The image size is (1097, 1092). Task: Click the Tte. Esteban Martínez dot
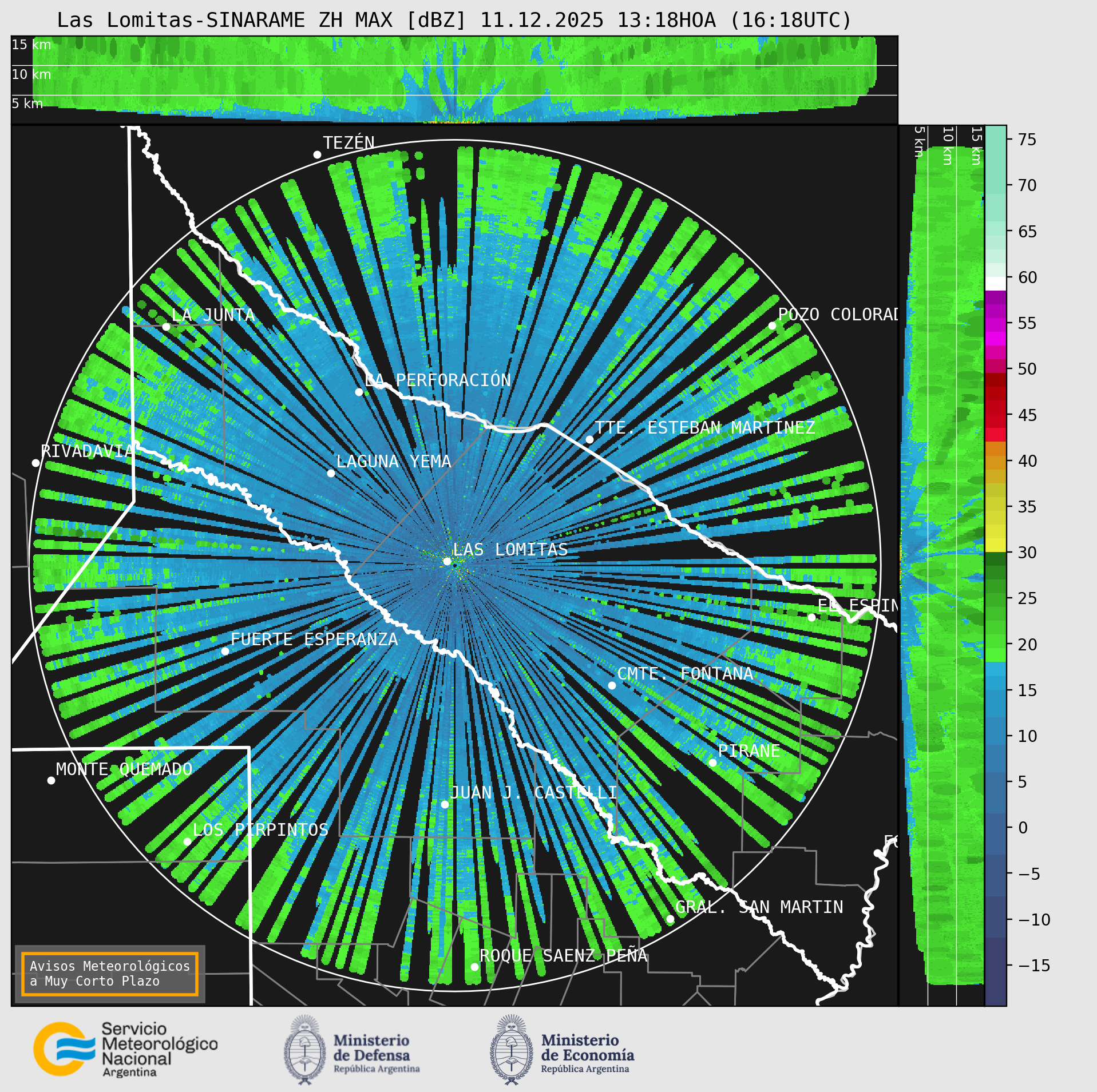589,439
